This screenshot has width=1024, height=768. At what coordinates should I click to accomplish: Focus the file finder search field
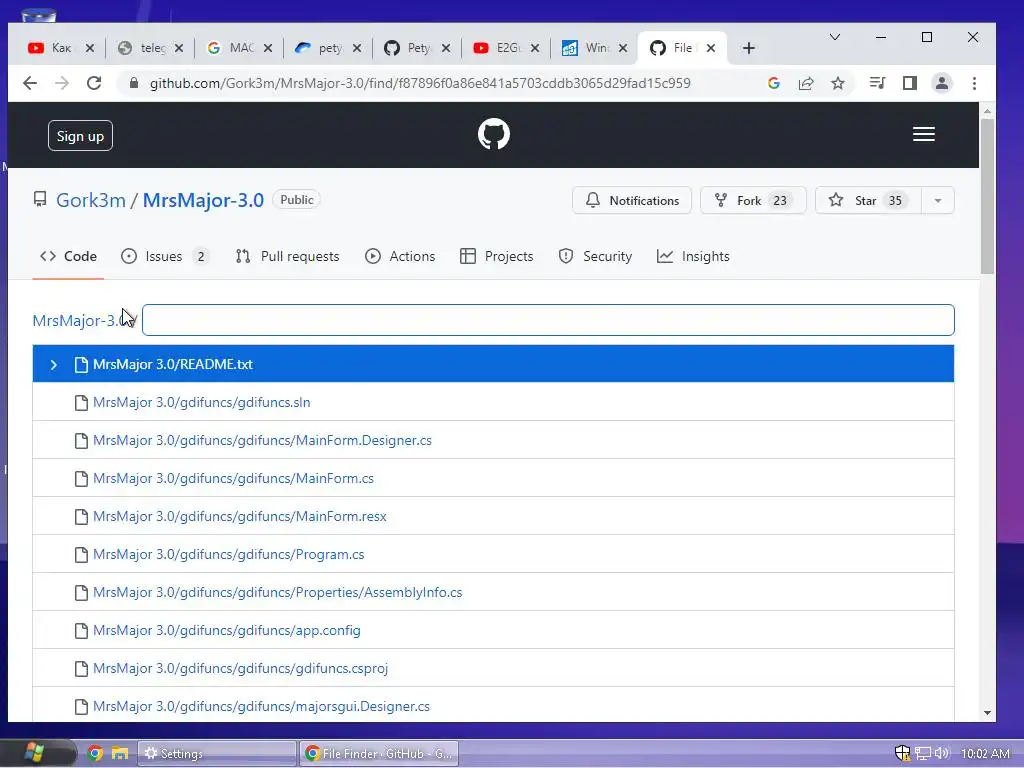pos(548,320)
